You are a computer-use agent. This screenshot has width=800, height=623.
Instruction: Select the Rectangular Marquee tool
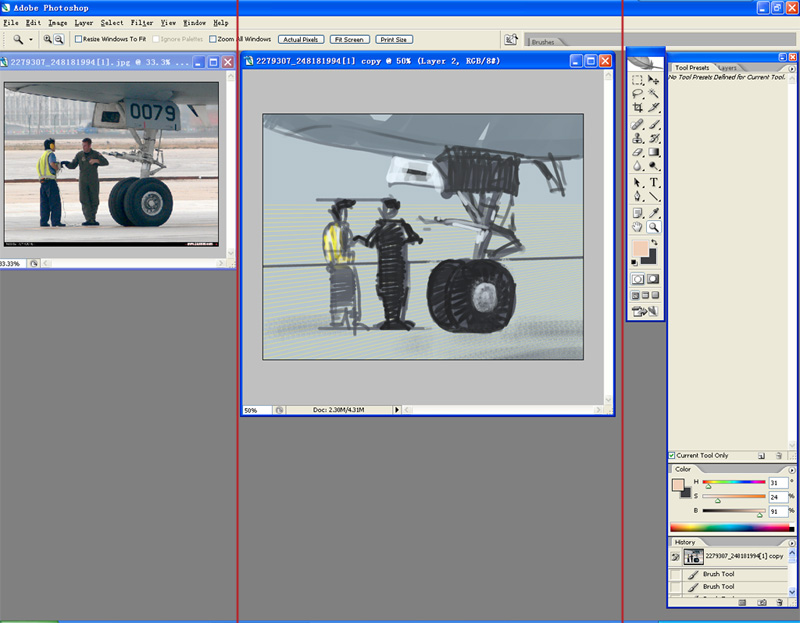coord(637,80)
